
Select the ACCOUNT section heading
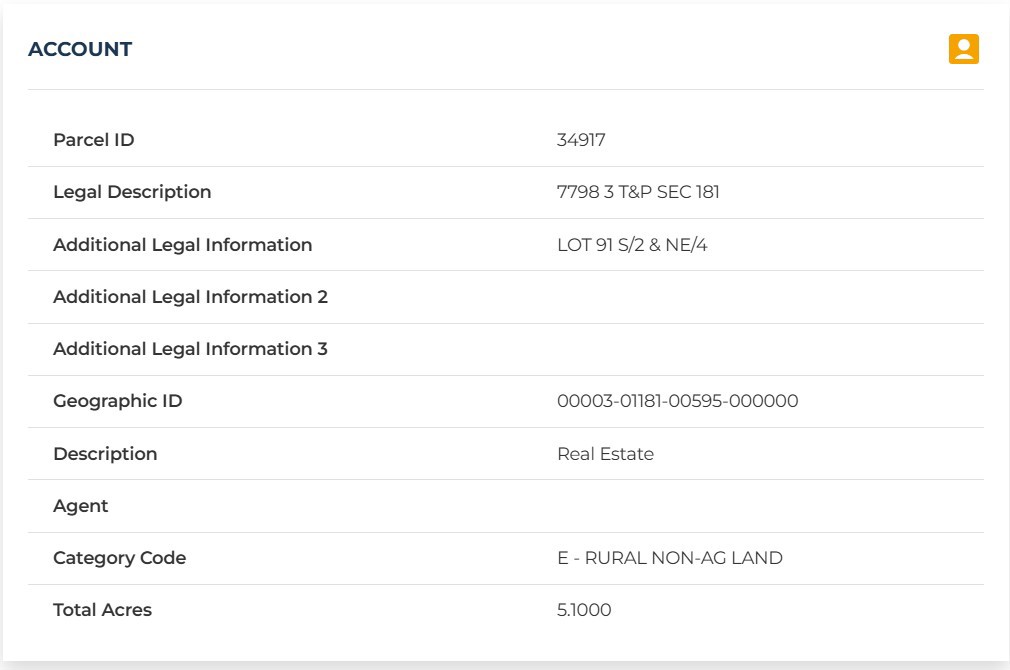click(x=80, y=49)
